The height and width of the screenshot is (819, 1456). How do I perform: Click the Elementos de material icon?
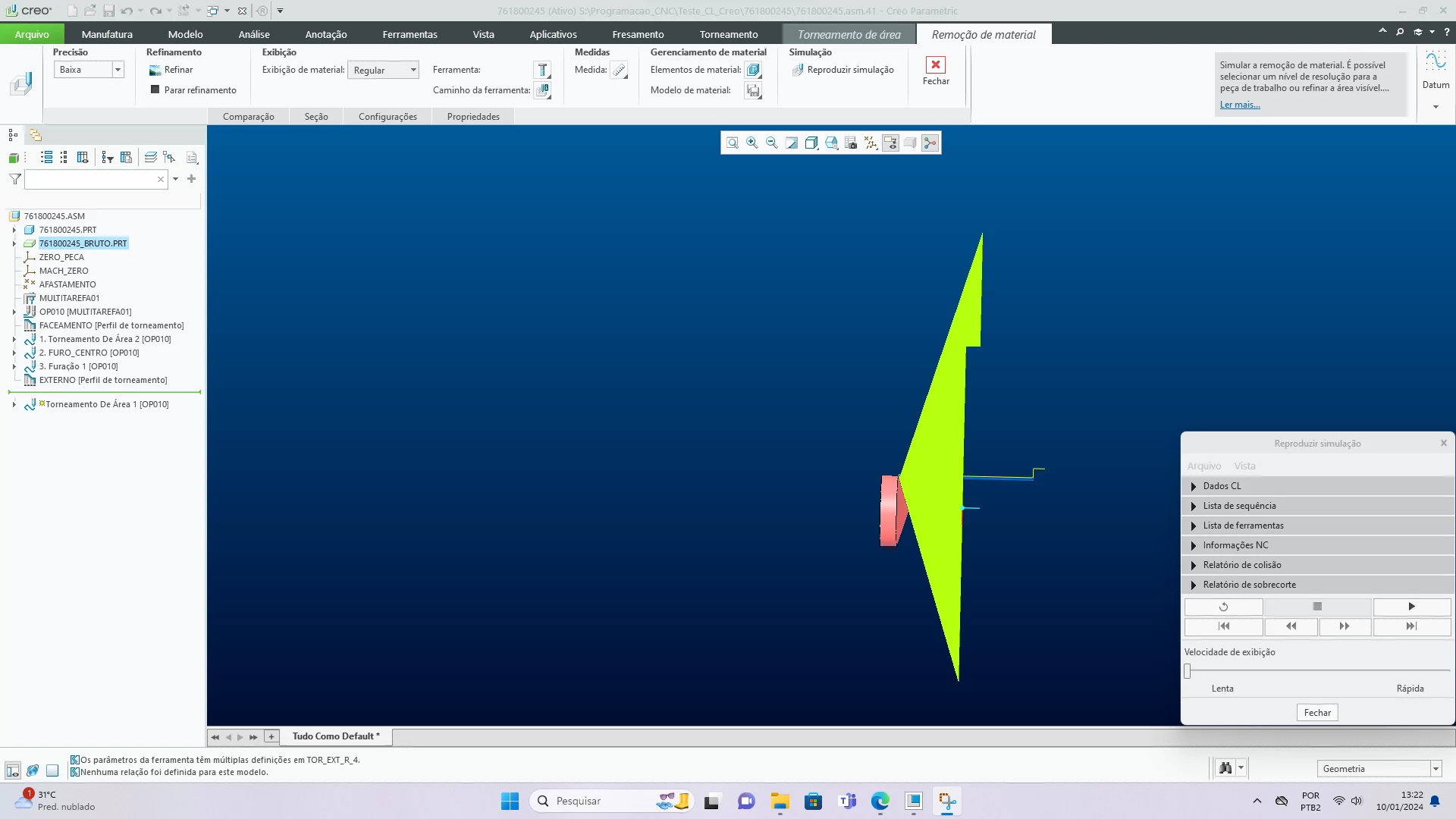point(753,70)
